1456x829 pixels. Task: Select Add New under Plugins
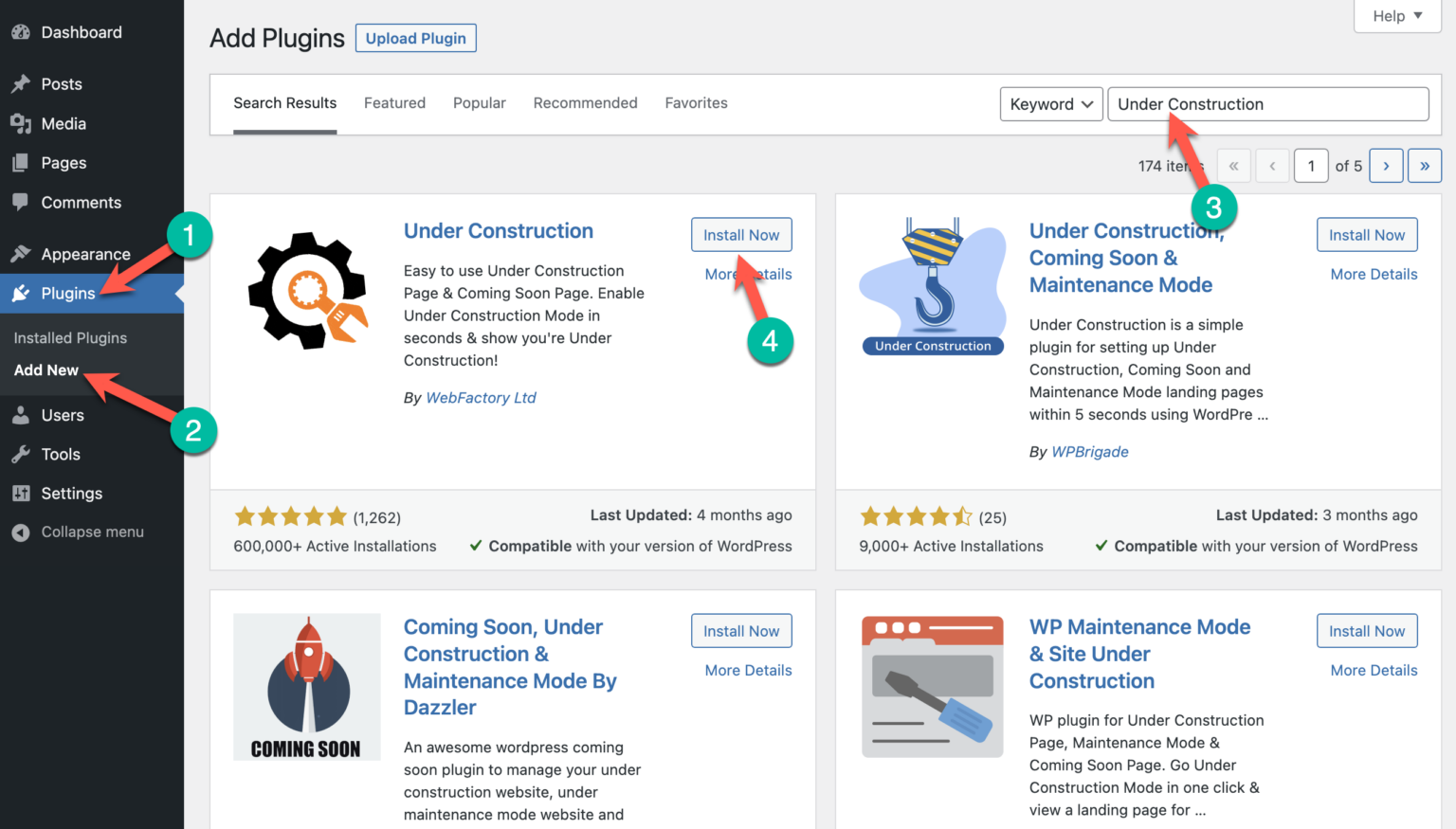click(x=45, y=369)
